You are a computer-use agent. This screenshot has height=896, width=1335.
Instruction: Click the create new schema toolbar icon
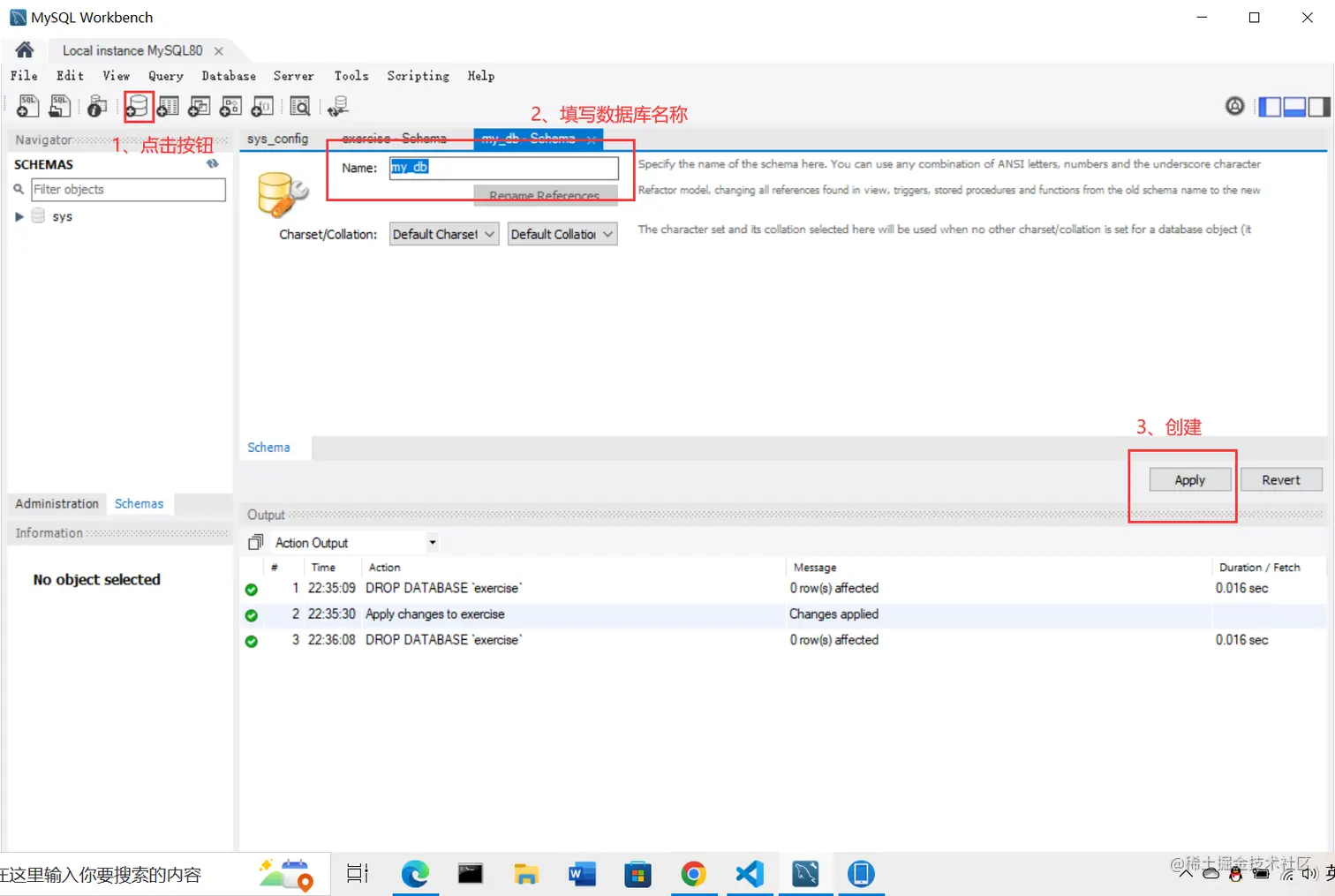(137, 107)
